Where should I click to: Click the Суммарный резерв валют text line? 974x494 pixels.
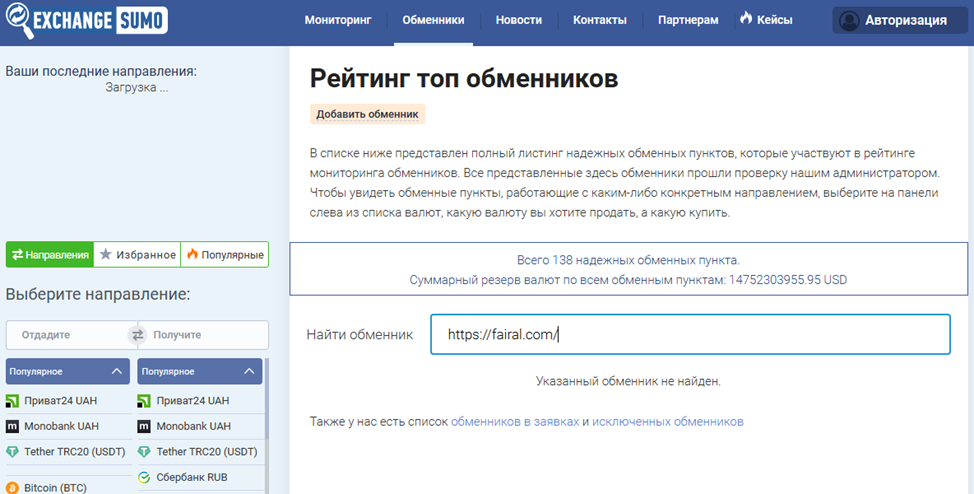point(628,280)
